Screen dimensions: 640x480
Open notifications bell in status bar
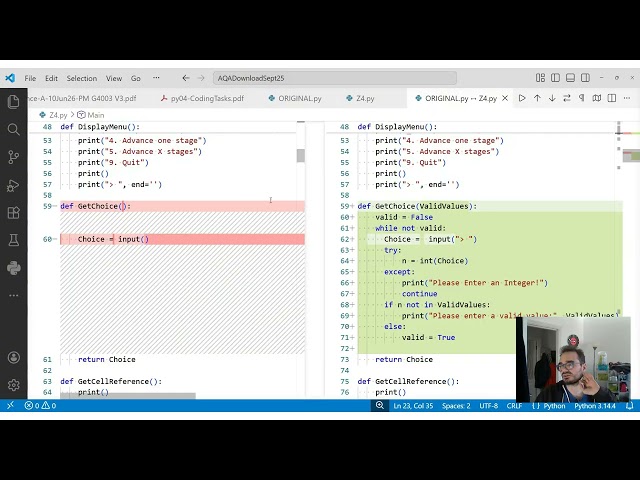pos(629,405)
